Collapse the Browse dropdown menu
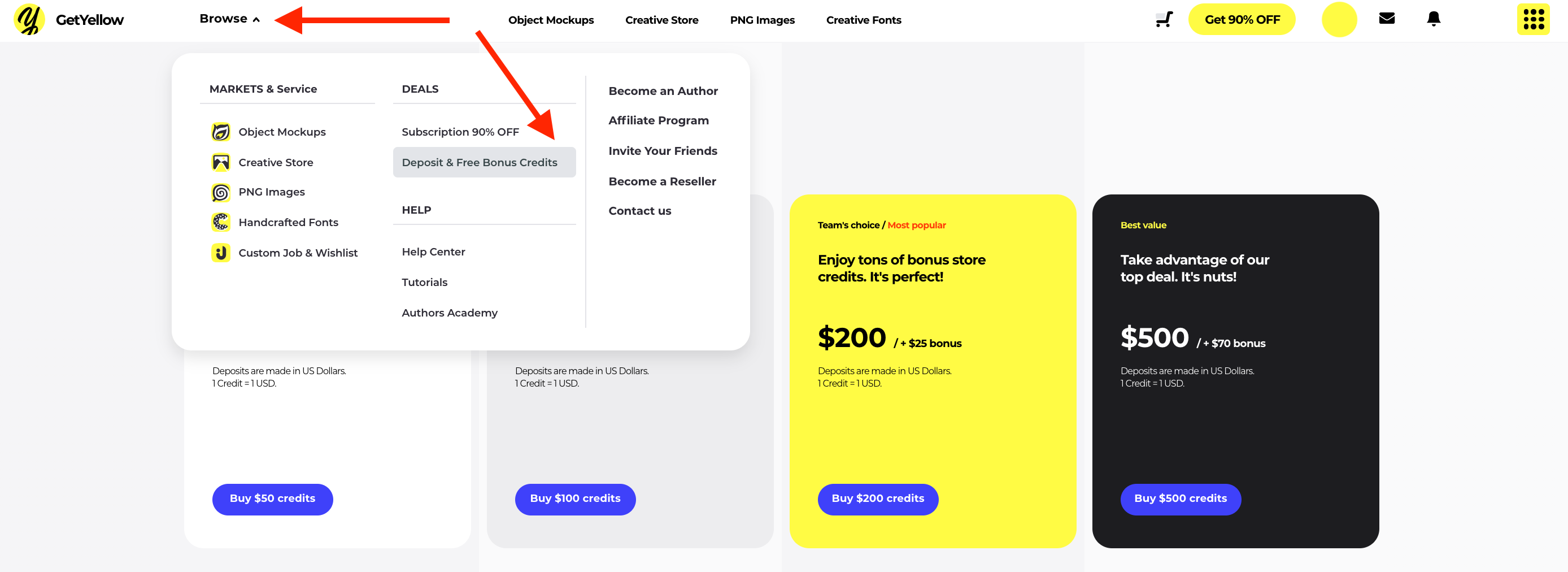This screenshot has height=572, width=1568. (229, 19)
